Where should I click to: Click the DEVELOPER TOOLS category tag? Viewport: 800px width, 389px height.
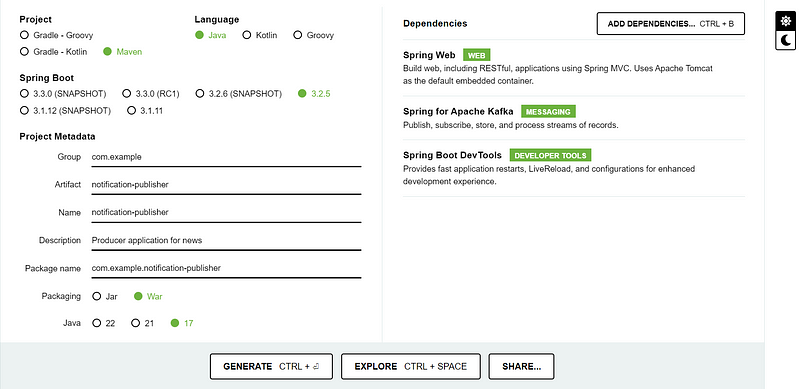(x=551, y=155)
